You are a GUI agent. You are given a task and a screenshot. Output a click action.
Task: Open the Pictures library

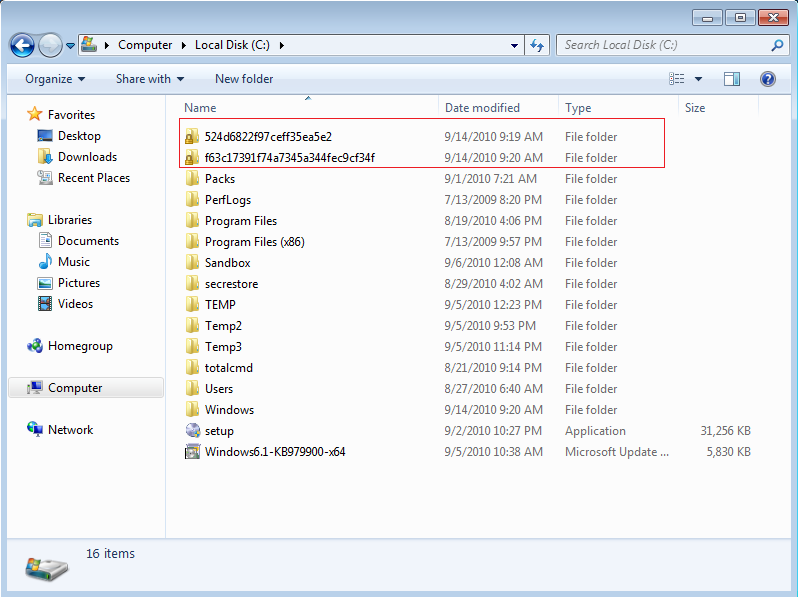point(79,282)
